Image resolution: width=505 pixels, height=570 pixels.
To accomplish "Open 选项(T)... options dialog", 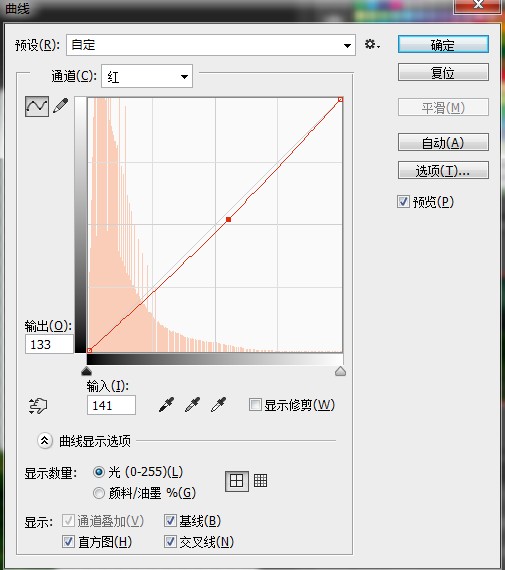I will pos(443,170).
